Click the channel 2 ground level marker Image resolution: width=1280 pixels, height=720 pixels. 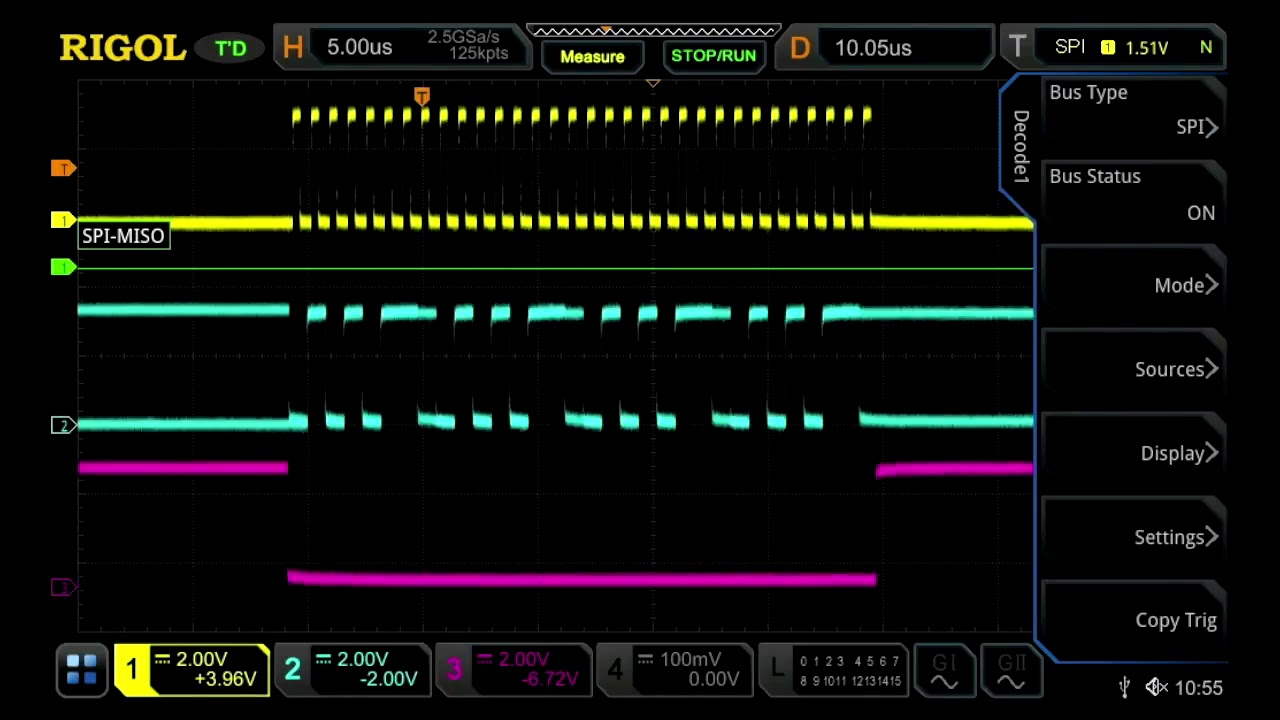point(63,426)
